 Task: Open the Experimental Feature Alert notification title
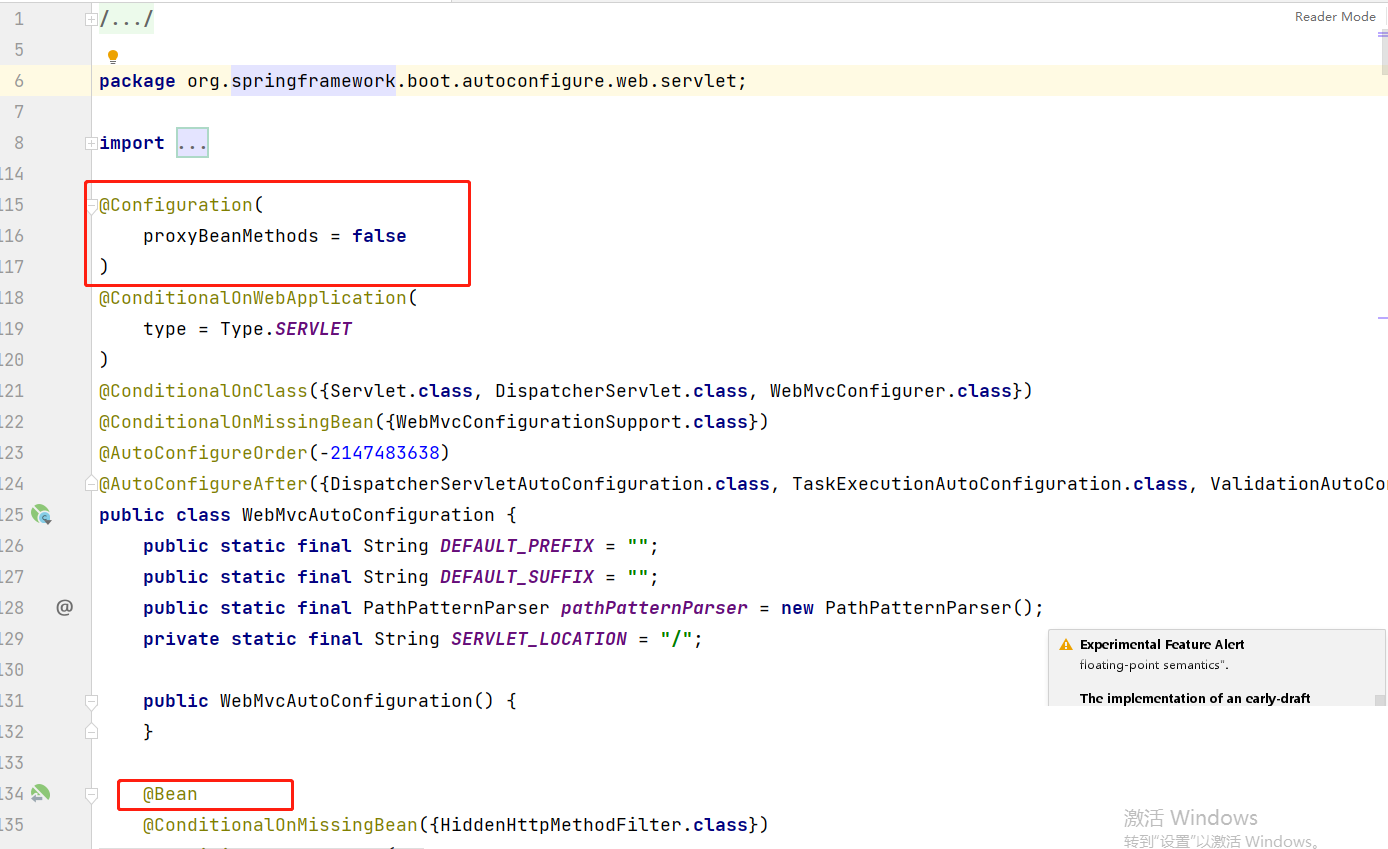[1162, 645]
